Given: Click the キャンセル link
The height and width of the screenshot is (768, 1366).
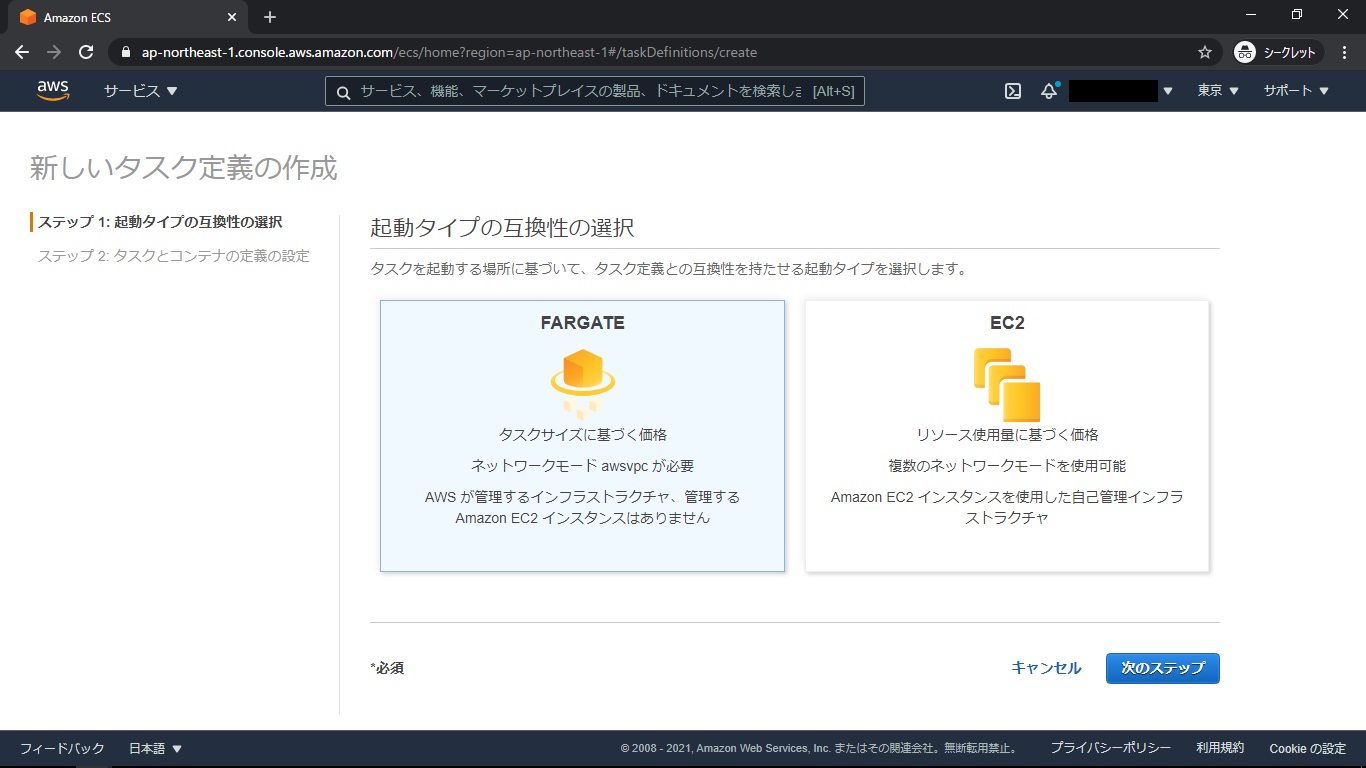Looking at the screenshot, I should (x=1046, y=668).
